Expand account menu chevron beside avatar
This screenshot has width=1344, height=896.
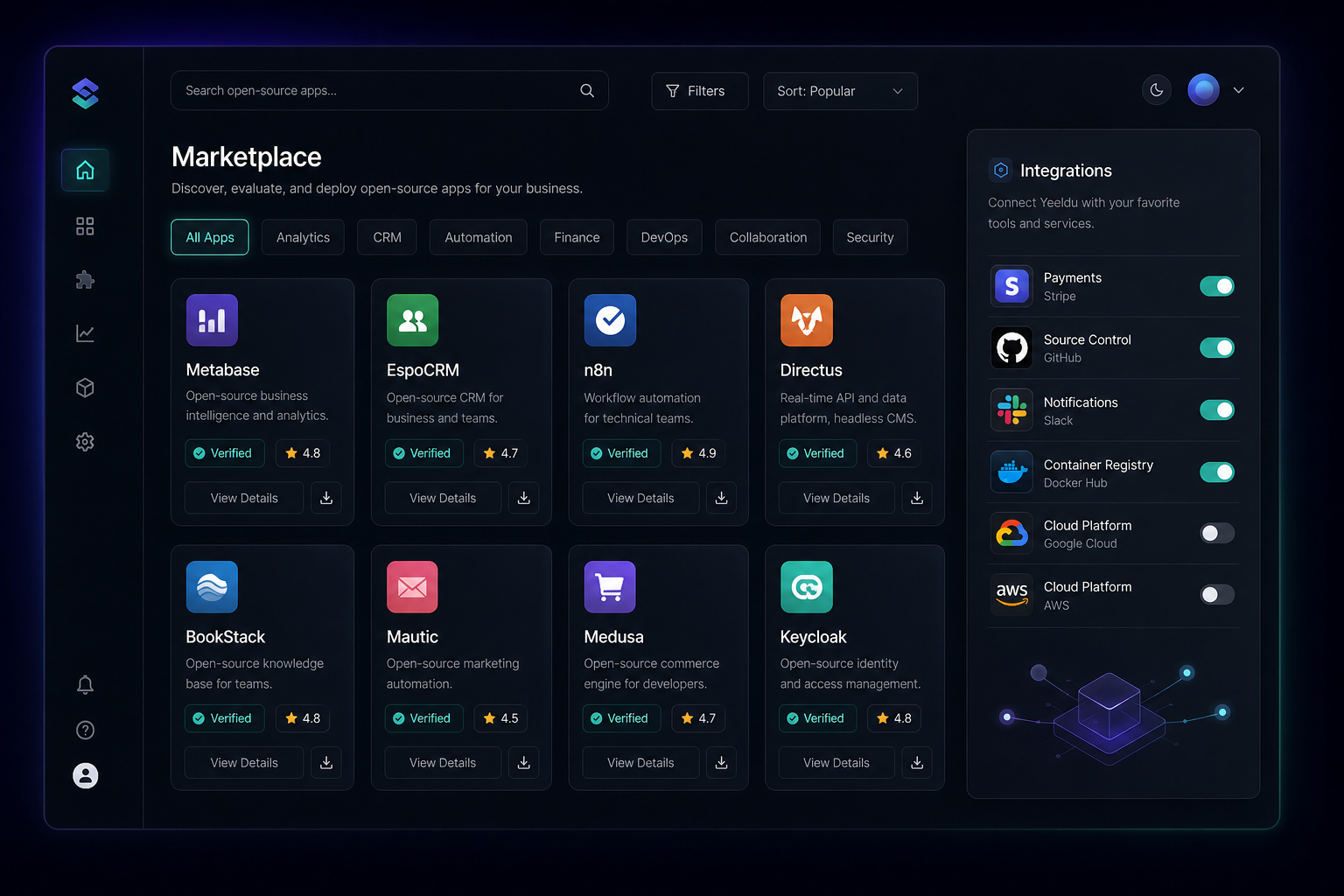pyautogui.click(x=1239, y=90)
